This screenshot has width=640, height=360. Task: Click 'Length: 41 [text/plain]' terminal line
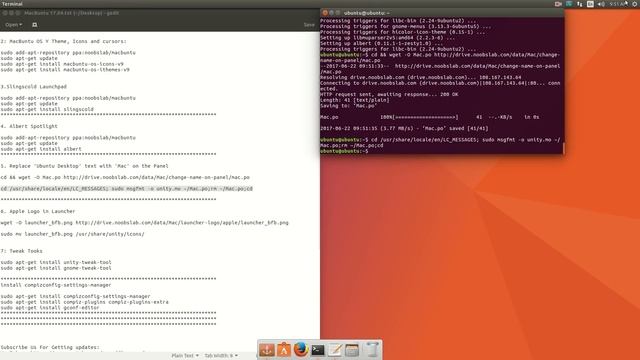[355, 100]
